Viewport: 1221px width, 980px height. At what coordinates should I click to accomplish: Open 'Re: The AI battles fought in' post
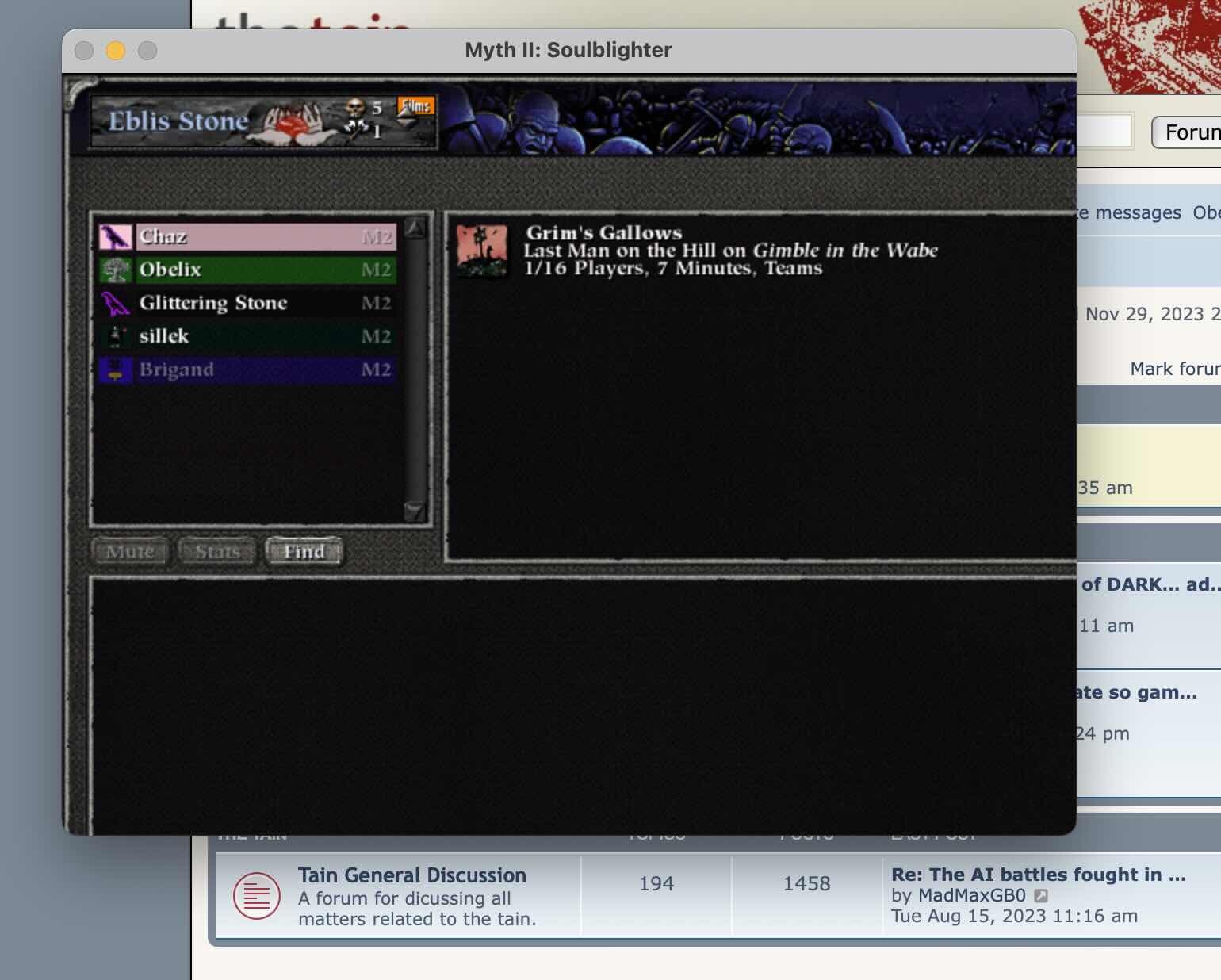tap(1039, 875)
